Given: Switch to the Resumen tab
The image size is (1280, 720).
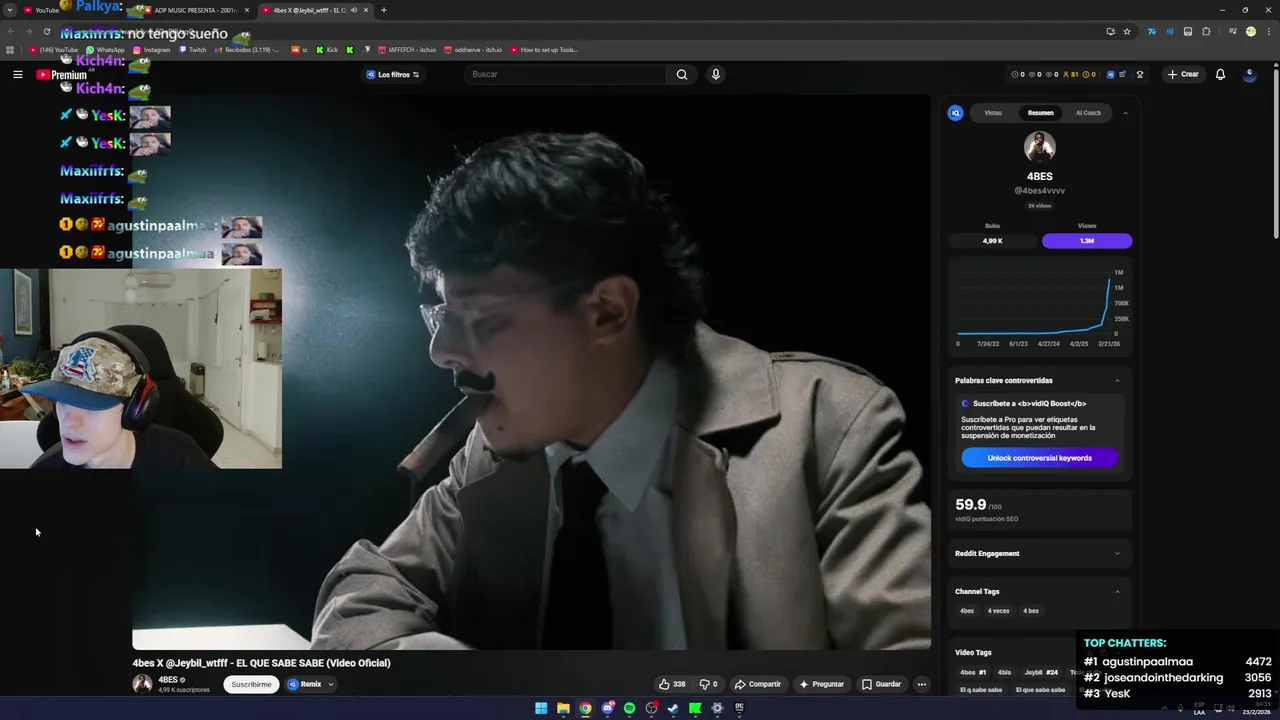Looking at the screenshot, I should (x=1040, y=113).
